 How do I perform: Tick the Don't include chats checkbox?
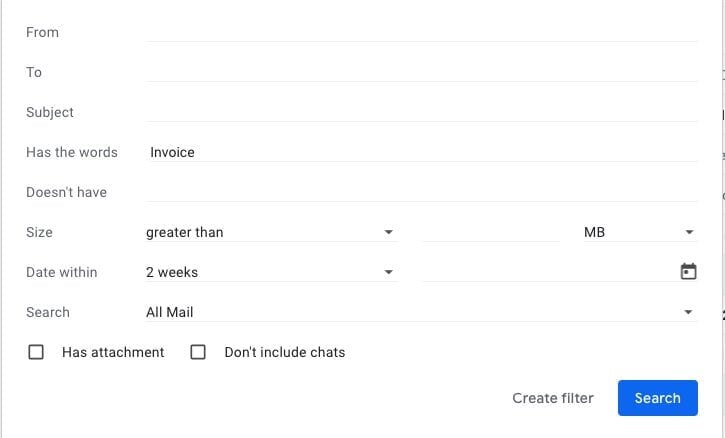coord(198,352)
